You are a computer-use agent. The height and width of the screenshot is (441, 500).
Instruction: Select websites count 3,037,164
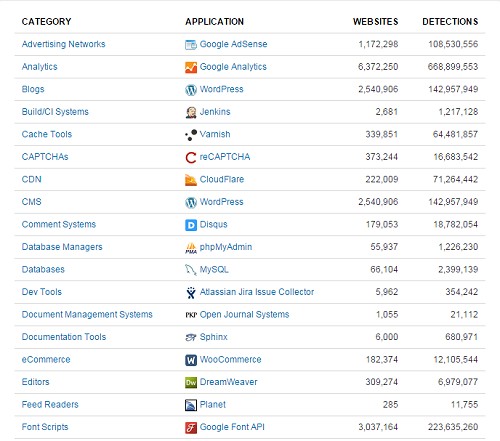[x=378, y=427]
